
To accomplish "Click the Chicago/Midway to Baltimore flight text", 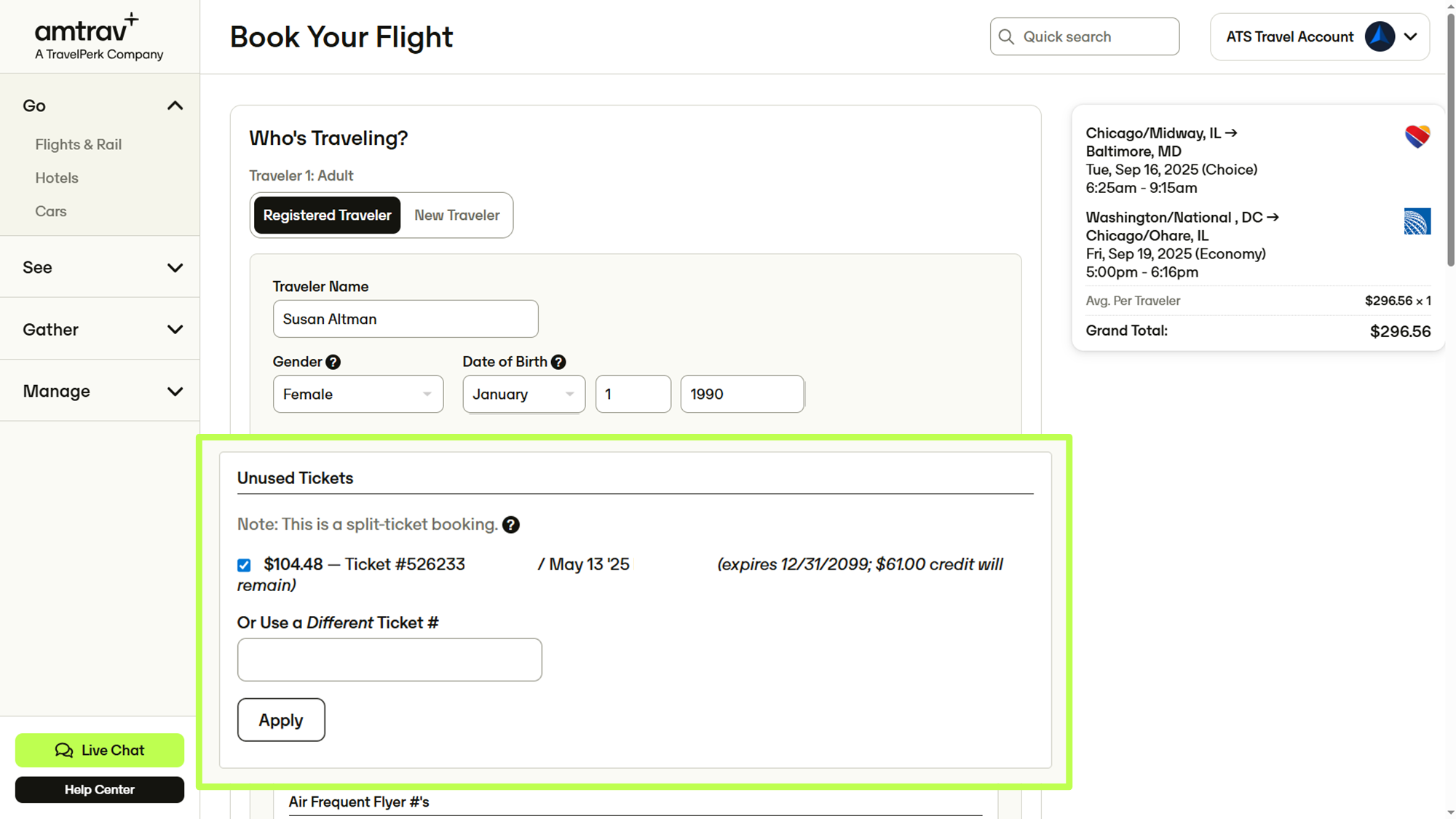I will 1171,160.
